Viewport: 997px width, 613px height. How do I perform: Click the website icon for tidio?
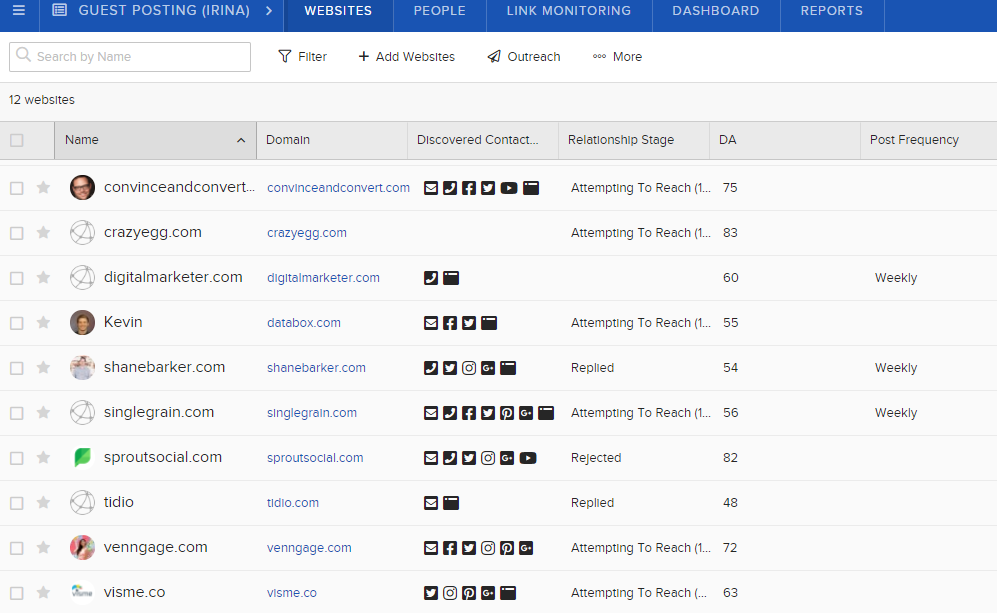point(451,504)
